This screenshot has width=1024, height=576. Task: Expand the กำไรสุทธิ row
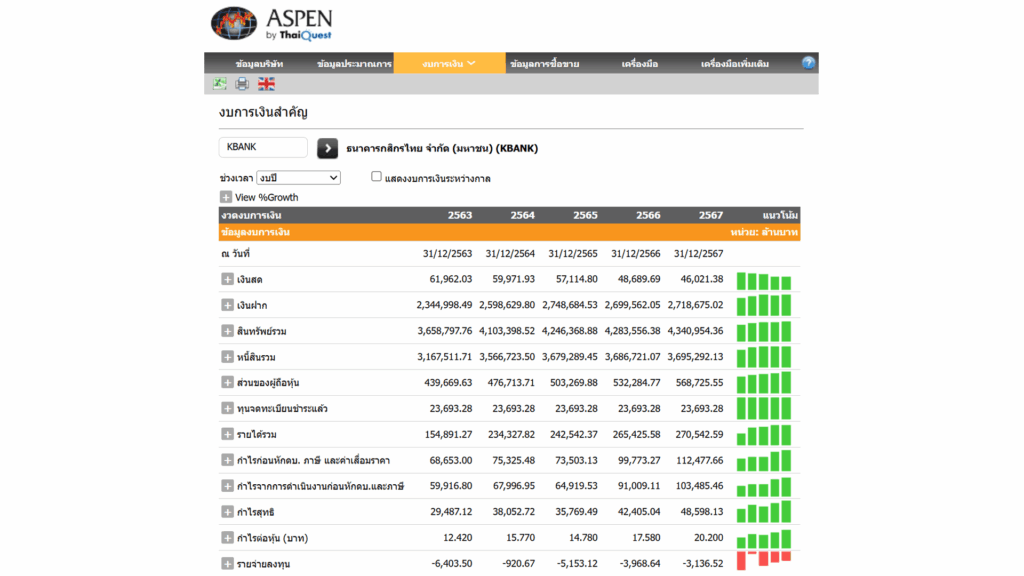click(x=227, y=512)
